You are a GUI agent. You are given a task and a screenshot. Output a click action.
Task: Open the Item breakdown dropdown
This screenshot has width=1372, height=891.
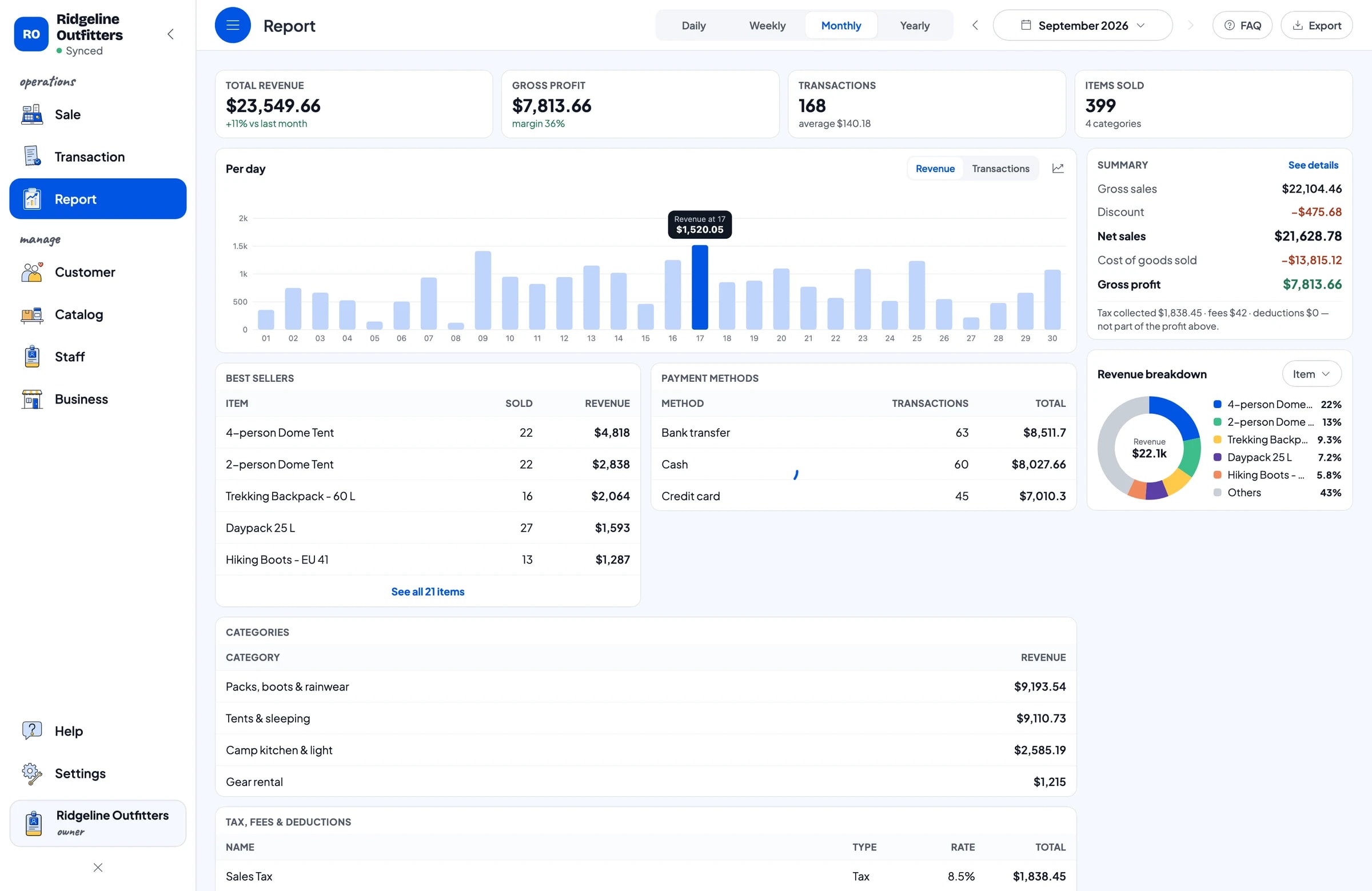click(1311, 374)
